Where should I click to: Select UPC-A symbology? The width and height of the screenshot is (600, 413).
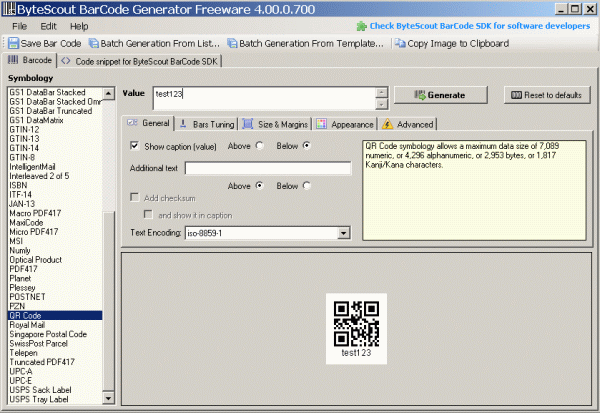point(21,371)
